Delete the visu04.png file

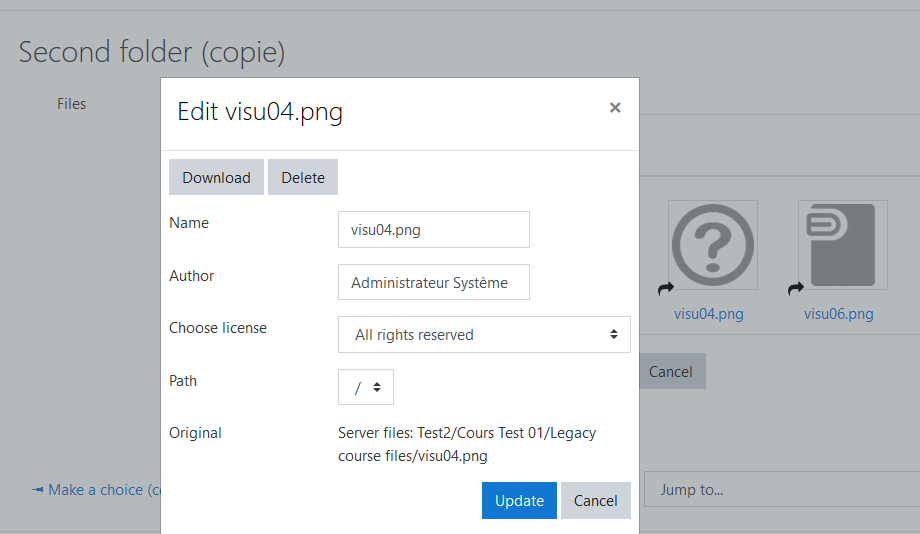point(303,177)
